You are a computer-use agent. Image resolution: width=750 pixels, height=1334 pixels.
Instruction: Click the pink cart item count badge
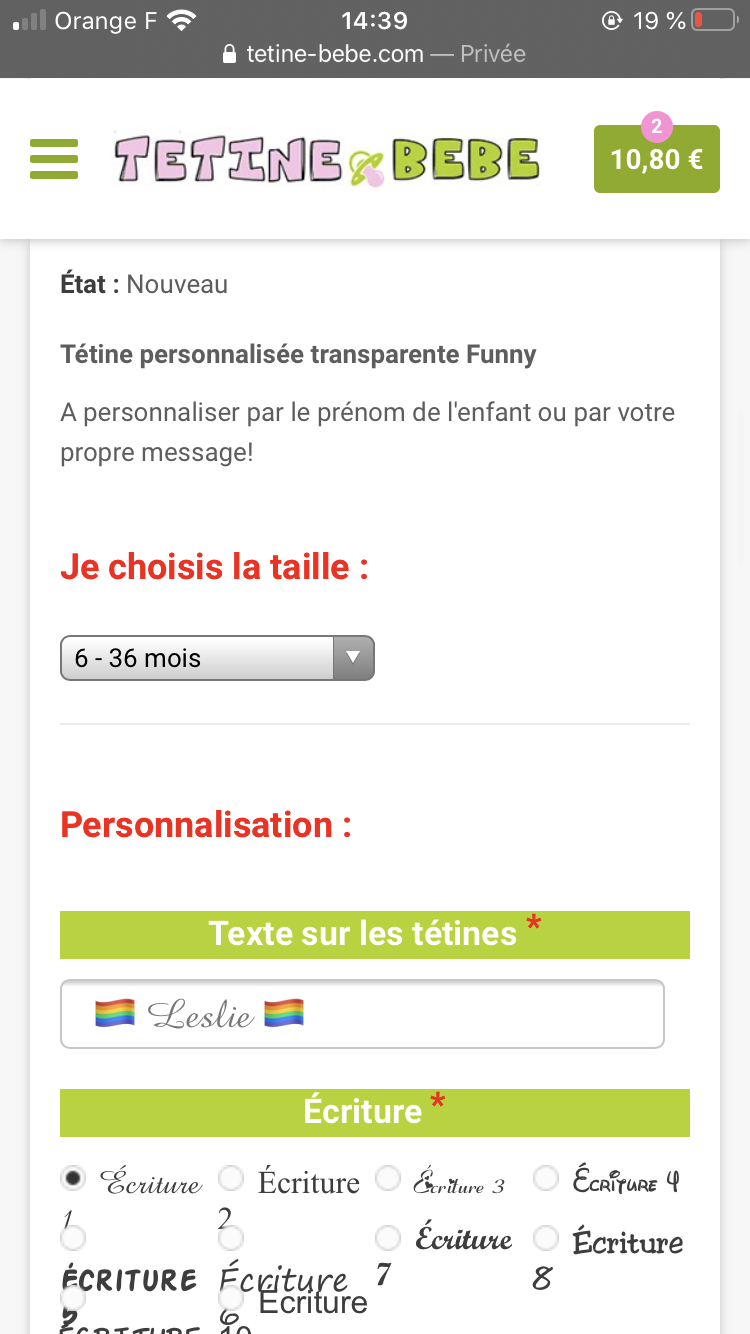click(x=656, y=126)
